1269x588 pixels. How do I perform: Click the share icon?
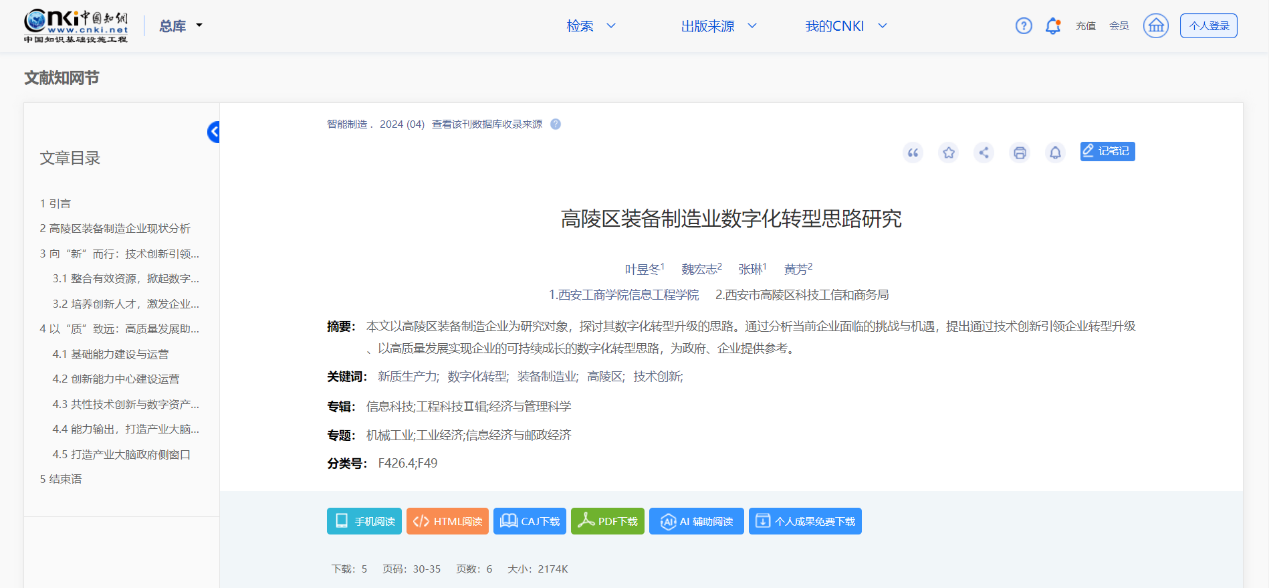click(x=984, y=153)
